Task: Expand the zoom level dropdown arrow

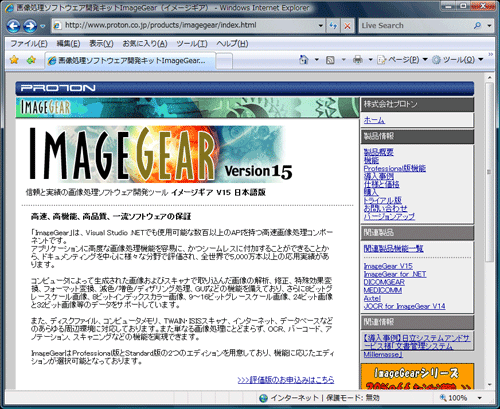Action: [480, 398]
